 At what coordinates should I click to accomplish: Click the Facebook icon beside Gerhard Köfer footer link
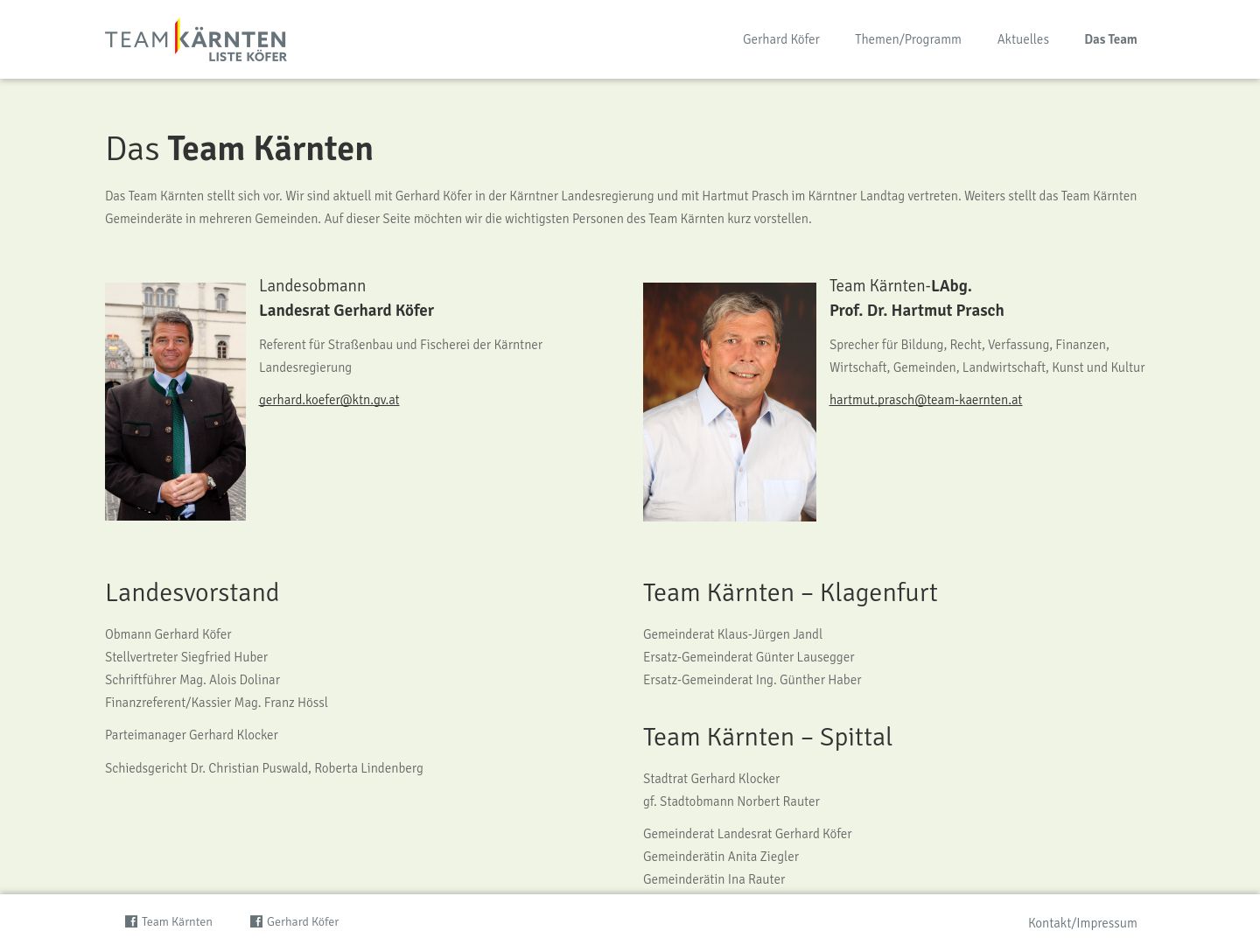[x=256, y=921]
